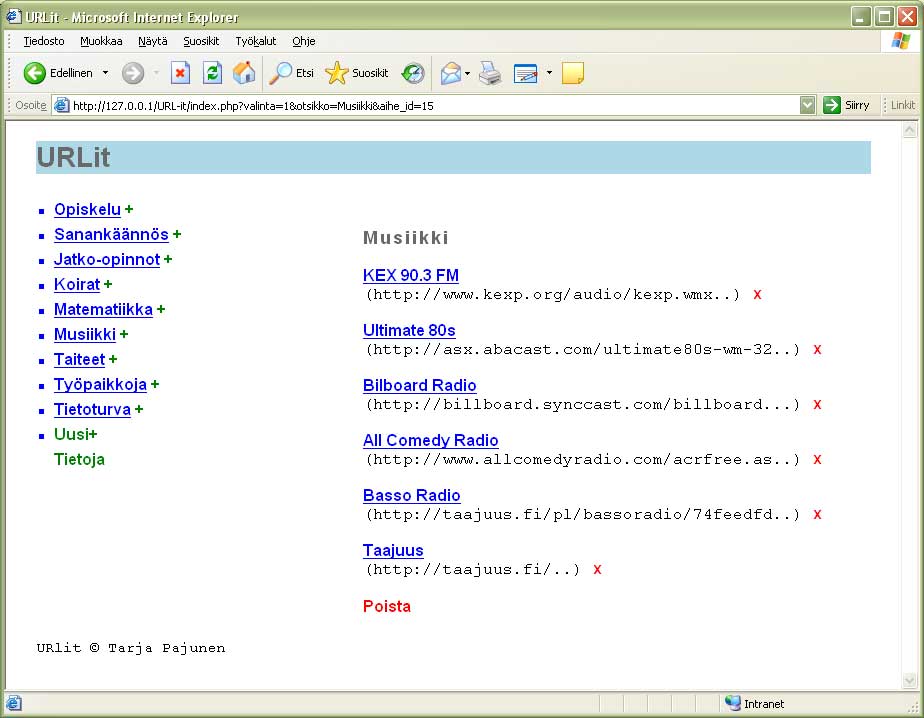924x718 pixels.
Task: Click the status bar page icon
Action: click(x=14, y=703)
